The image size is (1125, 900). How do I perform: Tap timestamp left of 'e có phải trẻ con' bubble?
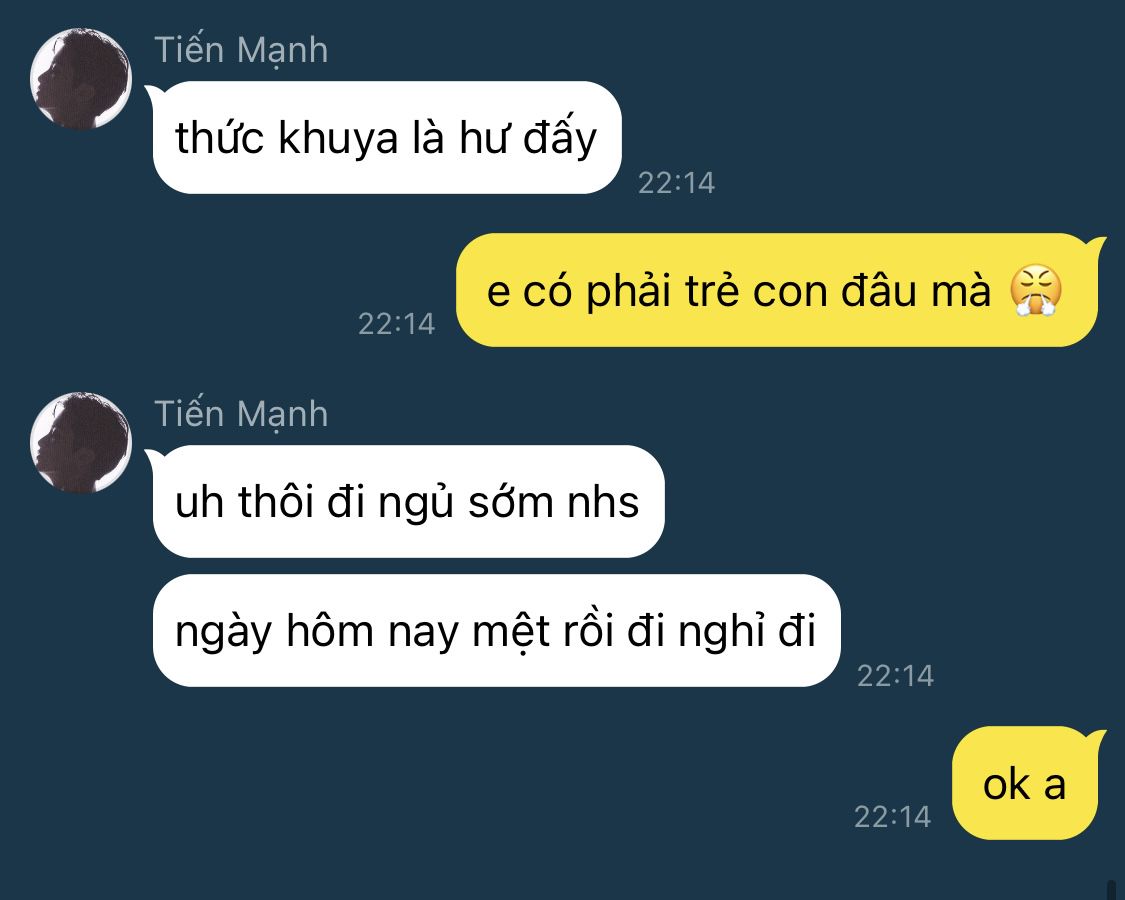(396, 324)
